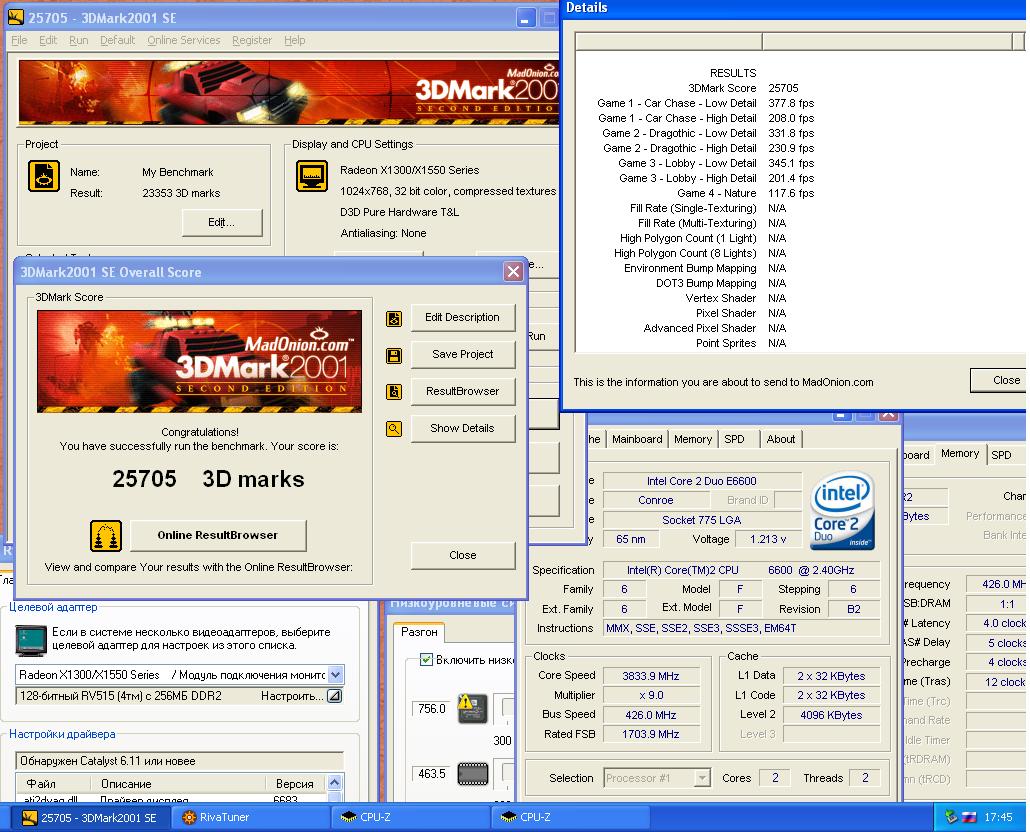Open the File menu in 3DMark2001
1030x832 pixels.
click(x=19, y=40)
